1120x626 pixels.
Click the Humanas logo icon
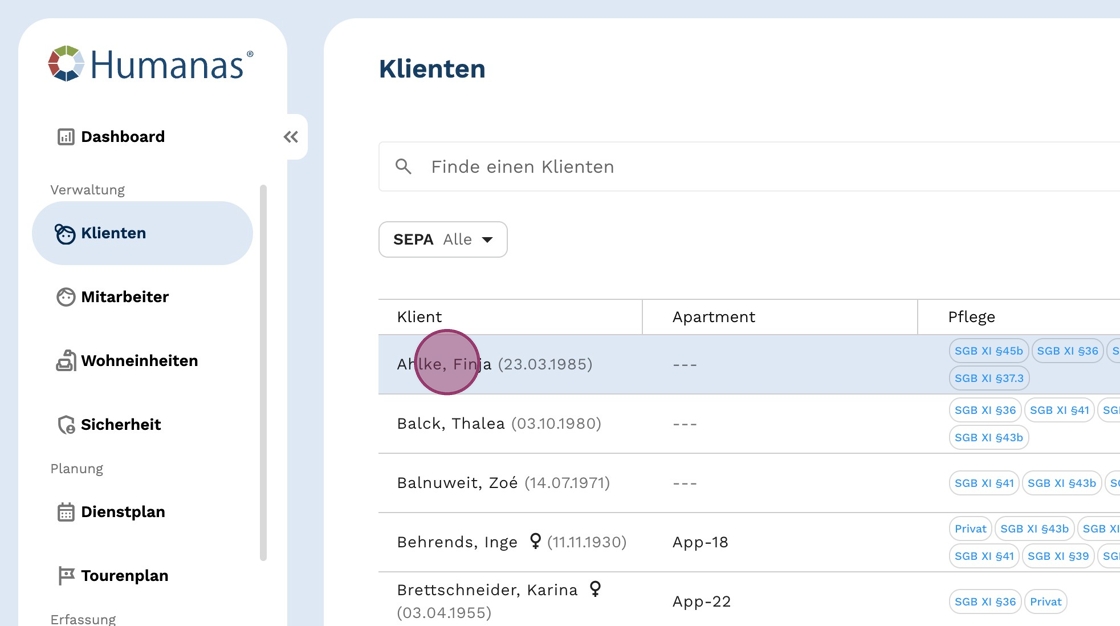click(66, 64)
